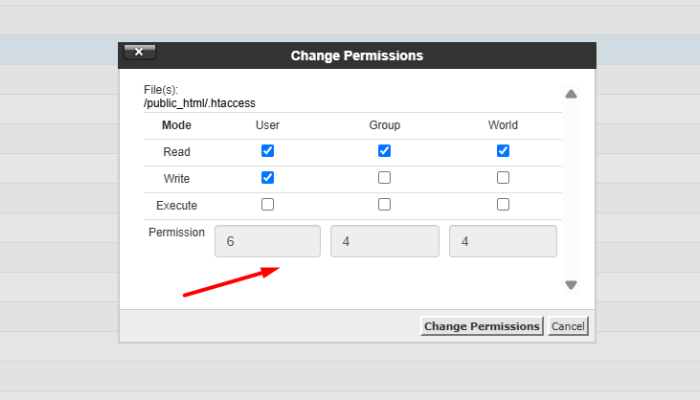Check the User Execute checkbox
The width and height of the screenshot is (700, 400).
[267, 205]
